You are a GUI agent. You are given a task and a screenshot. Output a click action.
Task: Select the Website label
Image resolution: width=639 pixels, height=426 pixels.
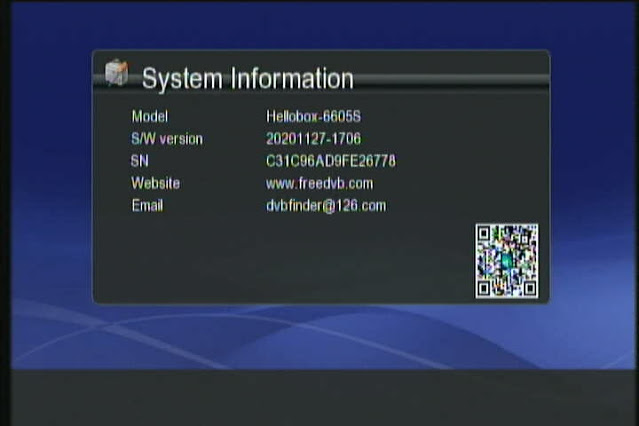(x=155, y=183)
